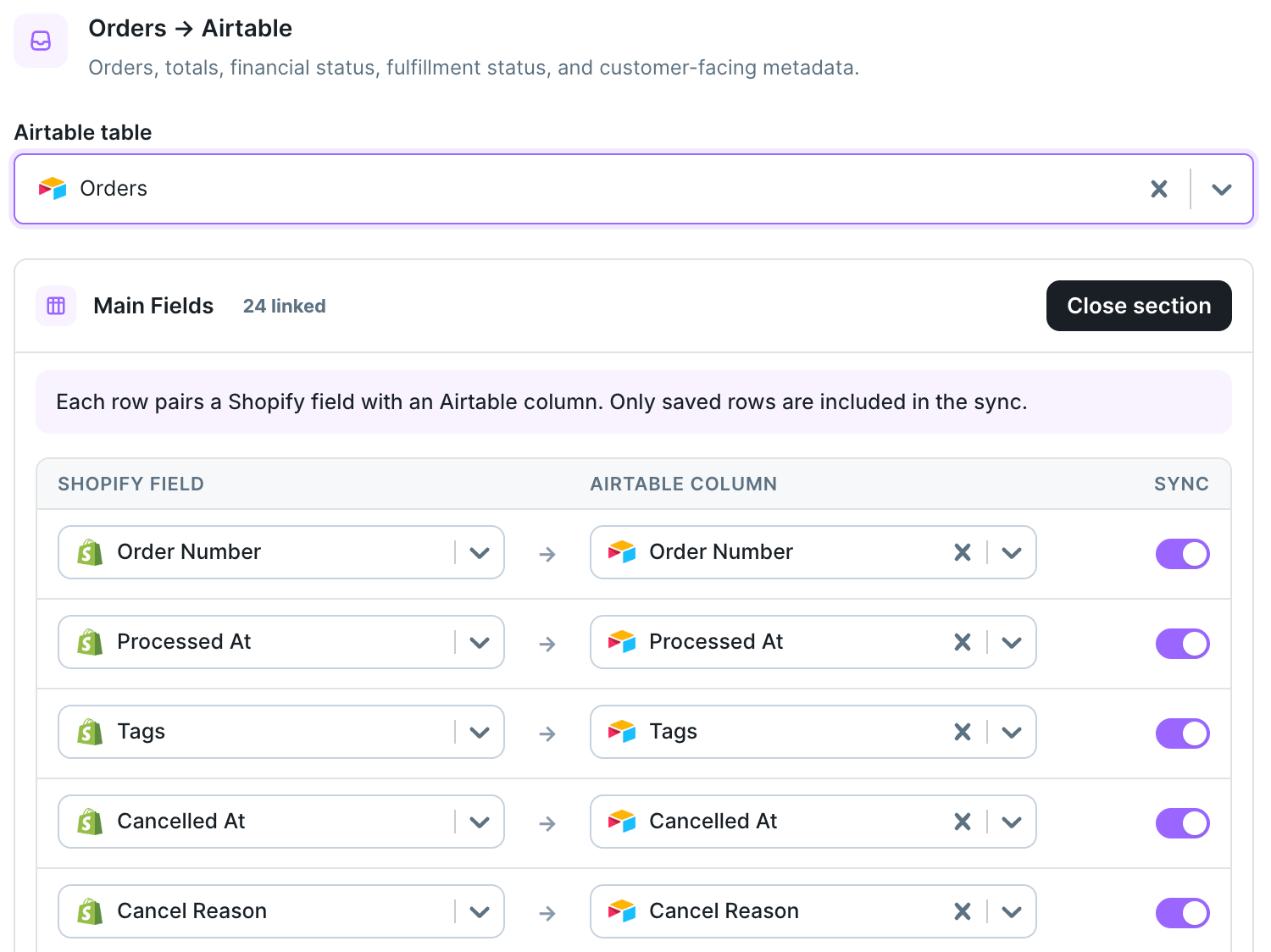Open Airtable Tags column dropdown chevron
This screenshot has width=1271, height=952.
[1012, 733]
